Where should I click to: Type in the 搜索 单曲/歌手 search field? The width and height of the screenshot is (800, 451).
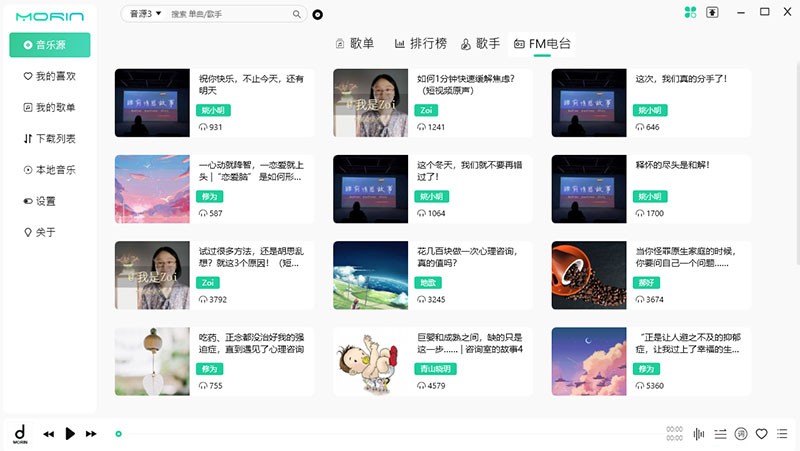[x=230, y=14]
